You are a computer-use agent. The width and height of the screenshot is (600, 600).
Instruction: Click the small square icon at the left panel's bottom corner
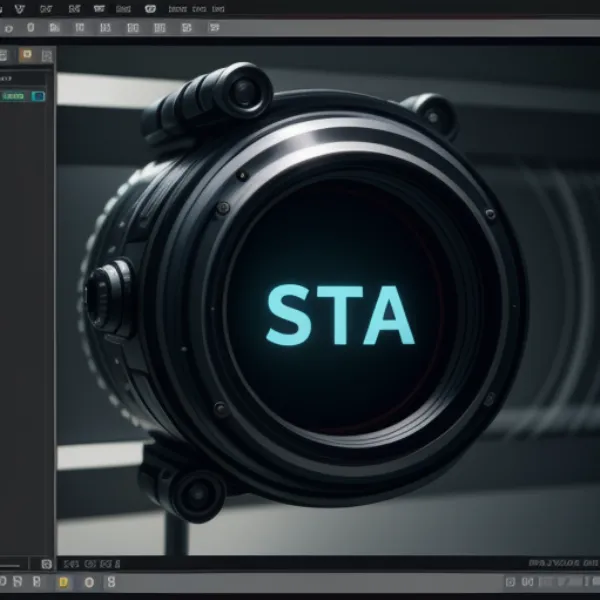click(46, 564)
